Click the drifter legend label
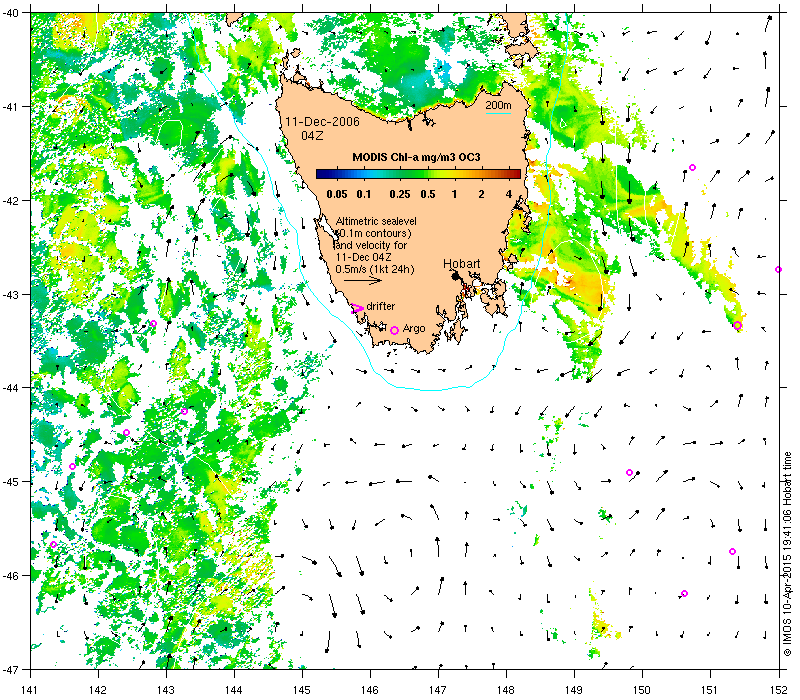The height and width of the screenshot is (700, 800). click(381, 306)
